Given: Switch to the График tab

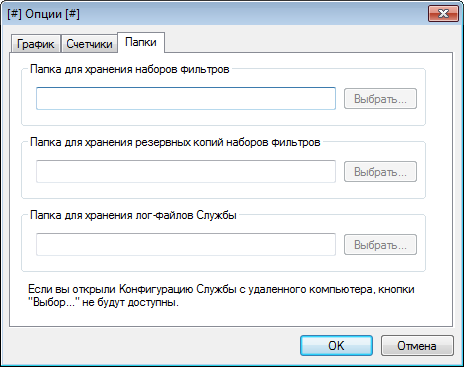Looking at the screenshot, I should pyautogui.click(x=36, y=44).
